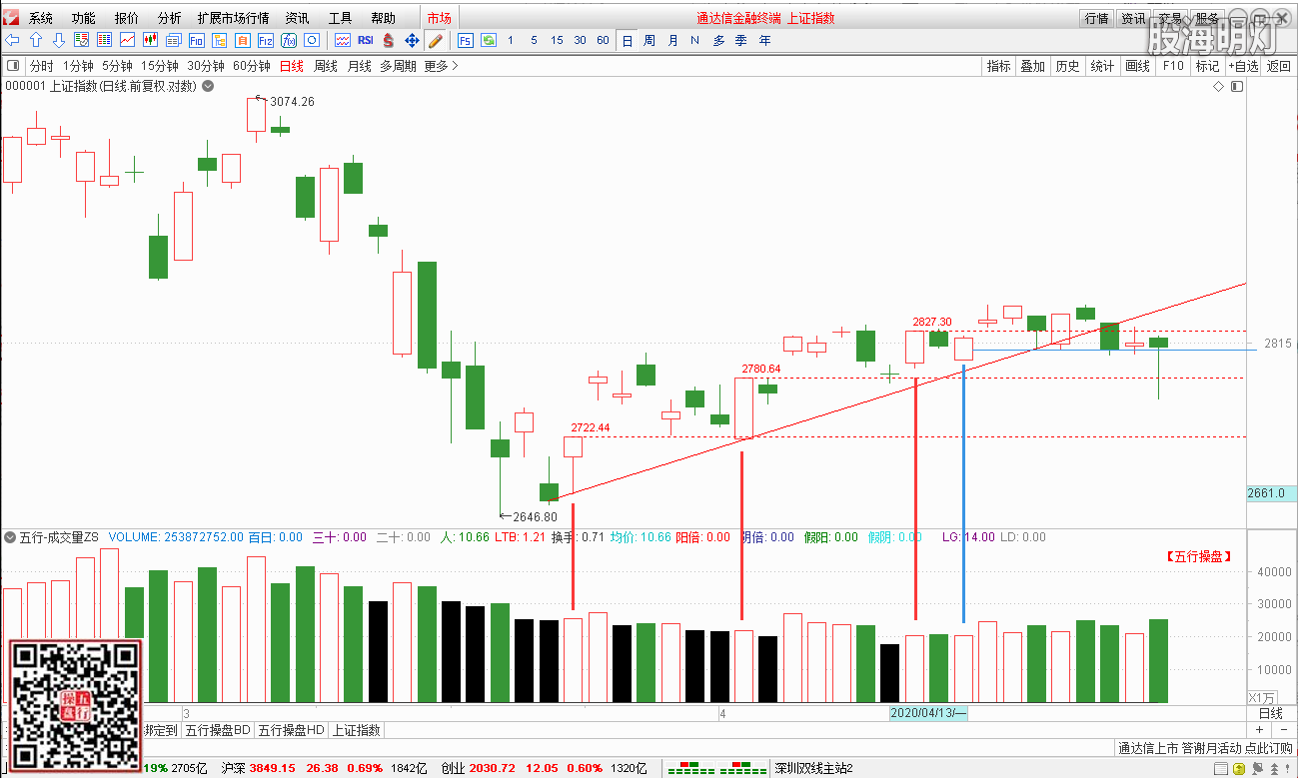Viewport: 1298px width, 778px height.
Task: Click the red dollar sign icon
Action: point(388,41)
